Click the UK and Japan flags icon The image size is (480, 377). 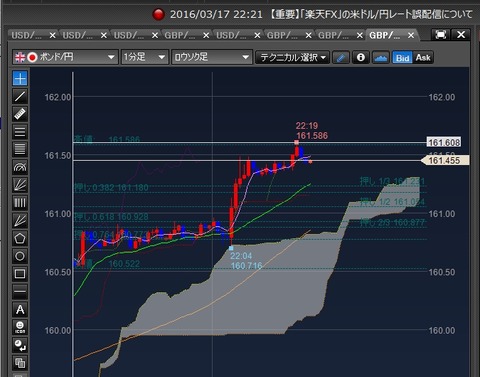tap(26, 57)
